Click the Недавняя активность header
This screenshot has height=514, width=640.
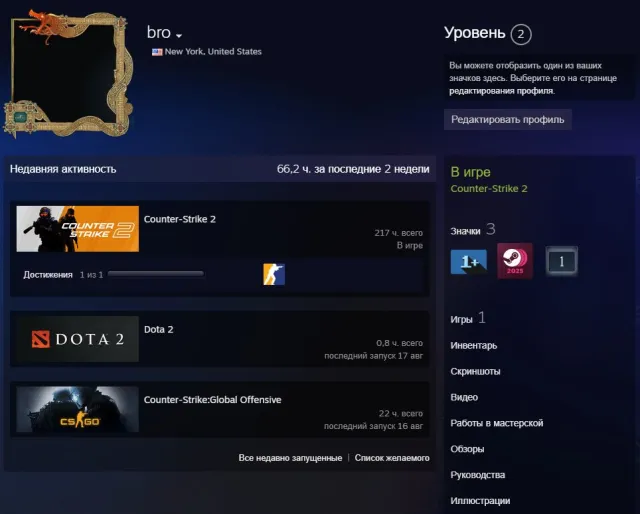(63, 169)
